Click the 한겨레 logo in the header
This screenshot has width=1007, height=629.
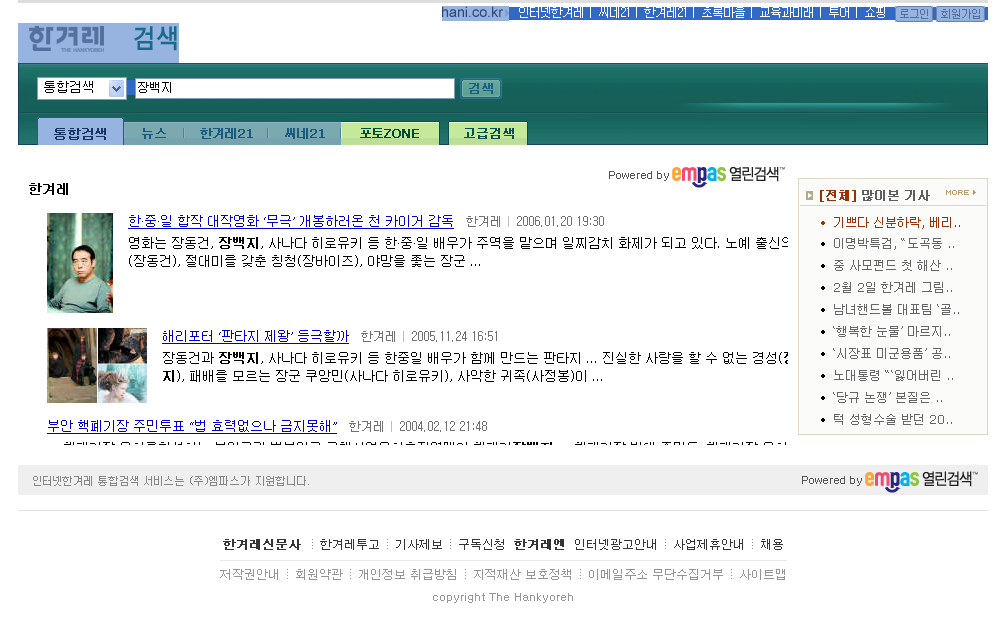coord(66,39)
